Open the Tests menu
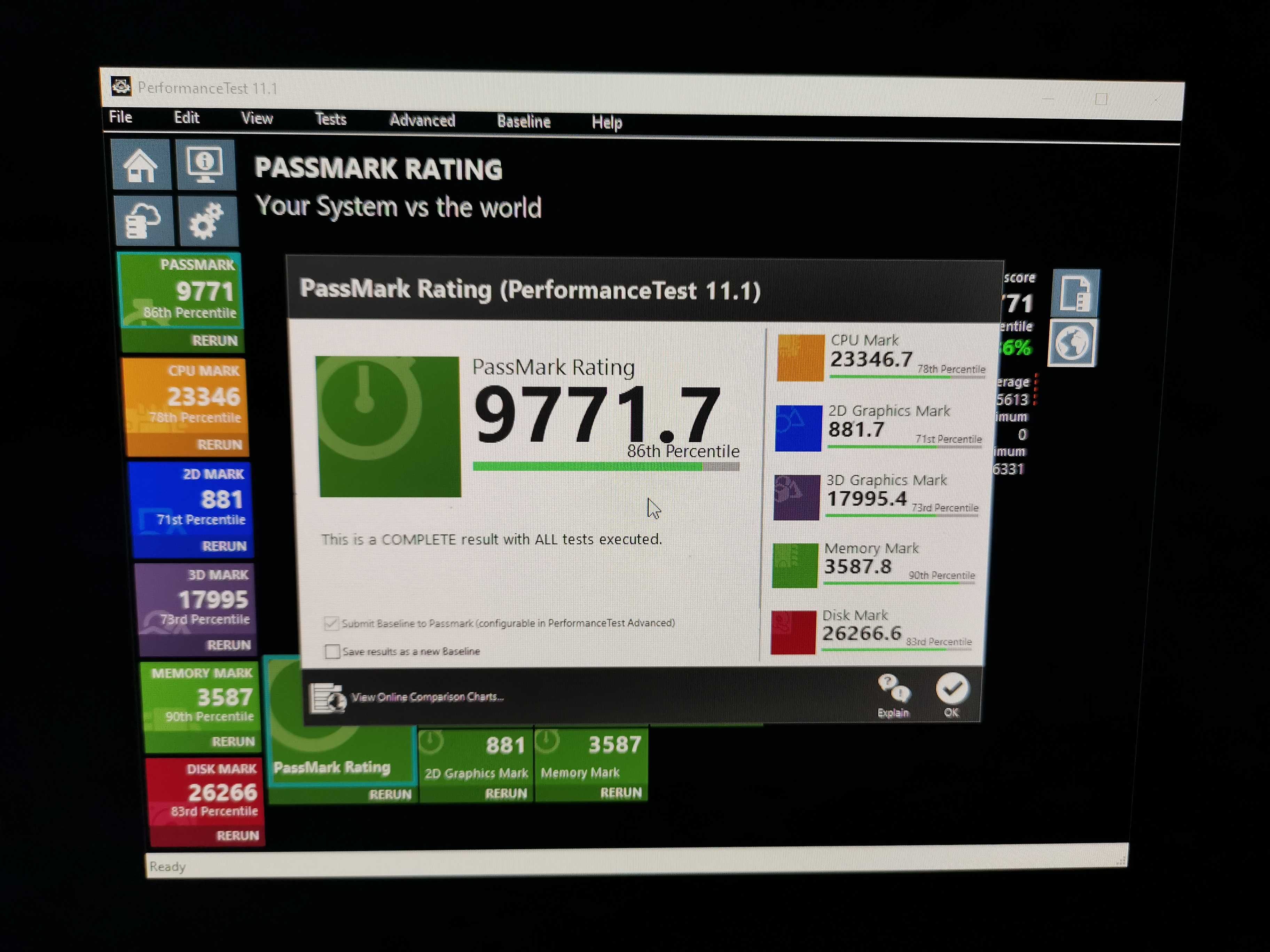 click(331, 119)
